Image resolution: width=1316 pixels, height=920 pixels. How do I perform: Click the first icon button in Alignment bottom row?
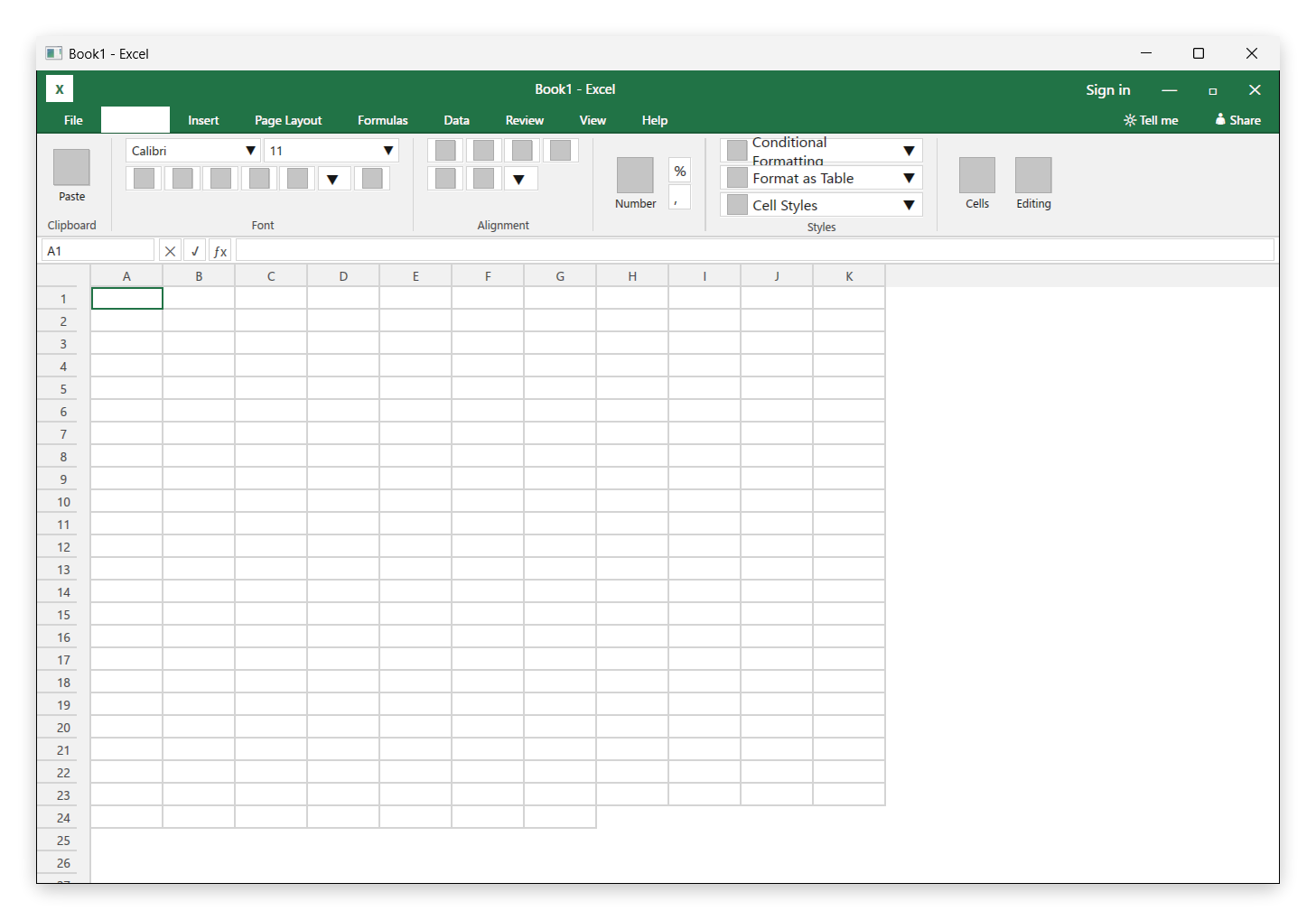[x=445, y=179]
